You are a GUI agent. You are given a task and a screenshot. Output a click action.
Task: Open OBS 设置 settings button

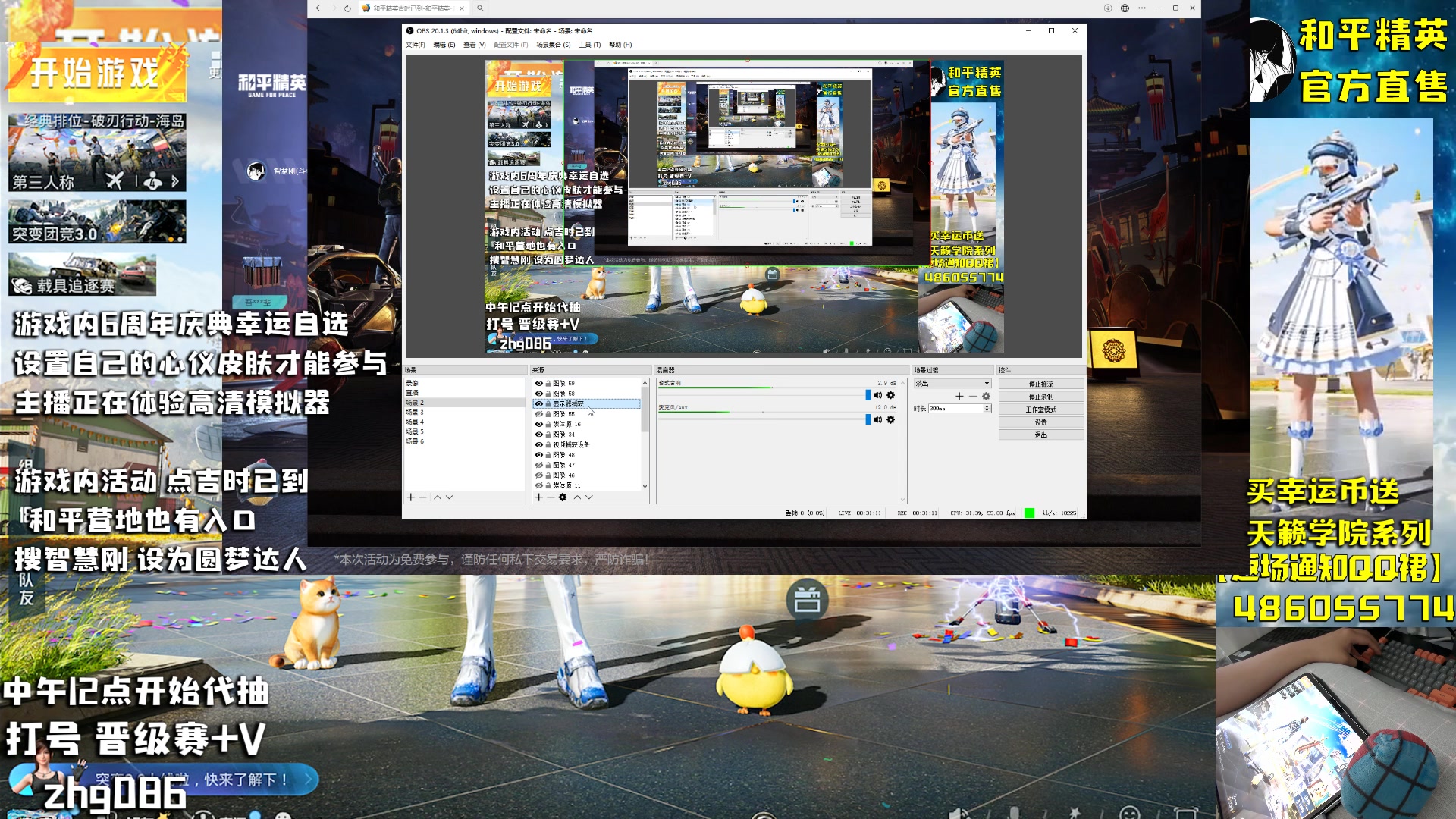point(1040,422)
